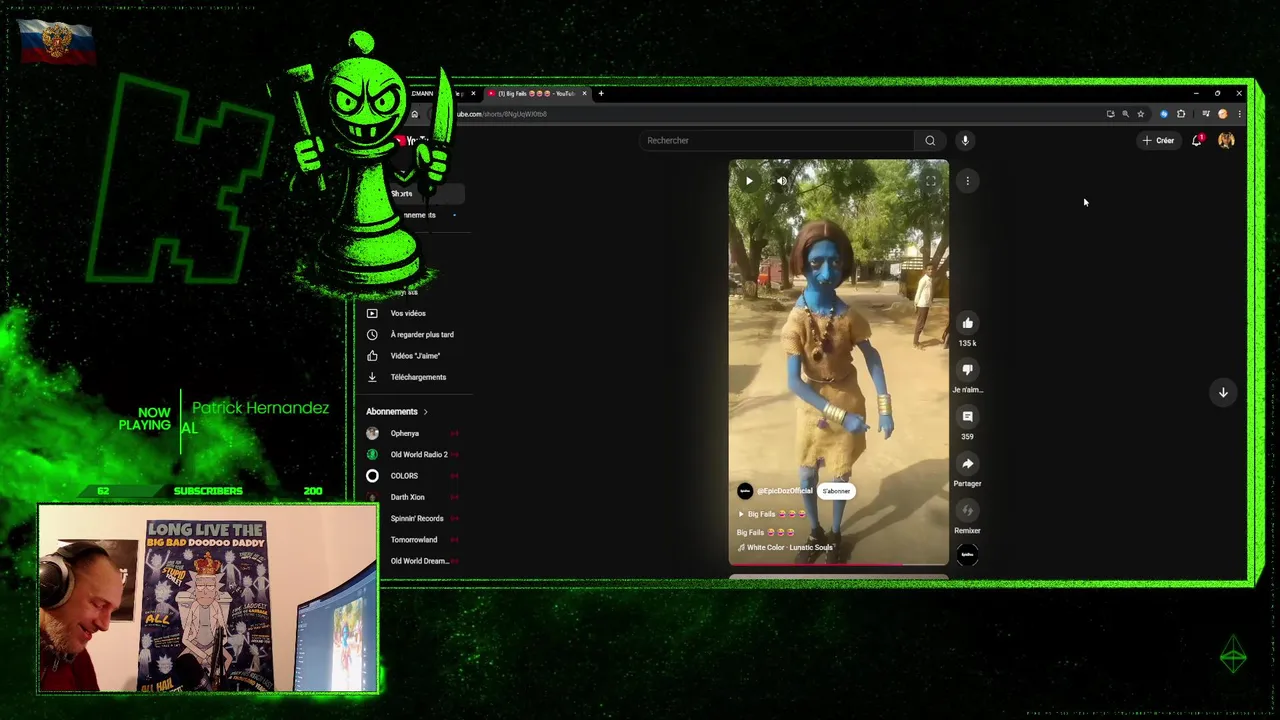The image size is (1280, 720).
Task: Click the browser home button
Action: 414,114
